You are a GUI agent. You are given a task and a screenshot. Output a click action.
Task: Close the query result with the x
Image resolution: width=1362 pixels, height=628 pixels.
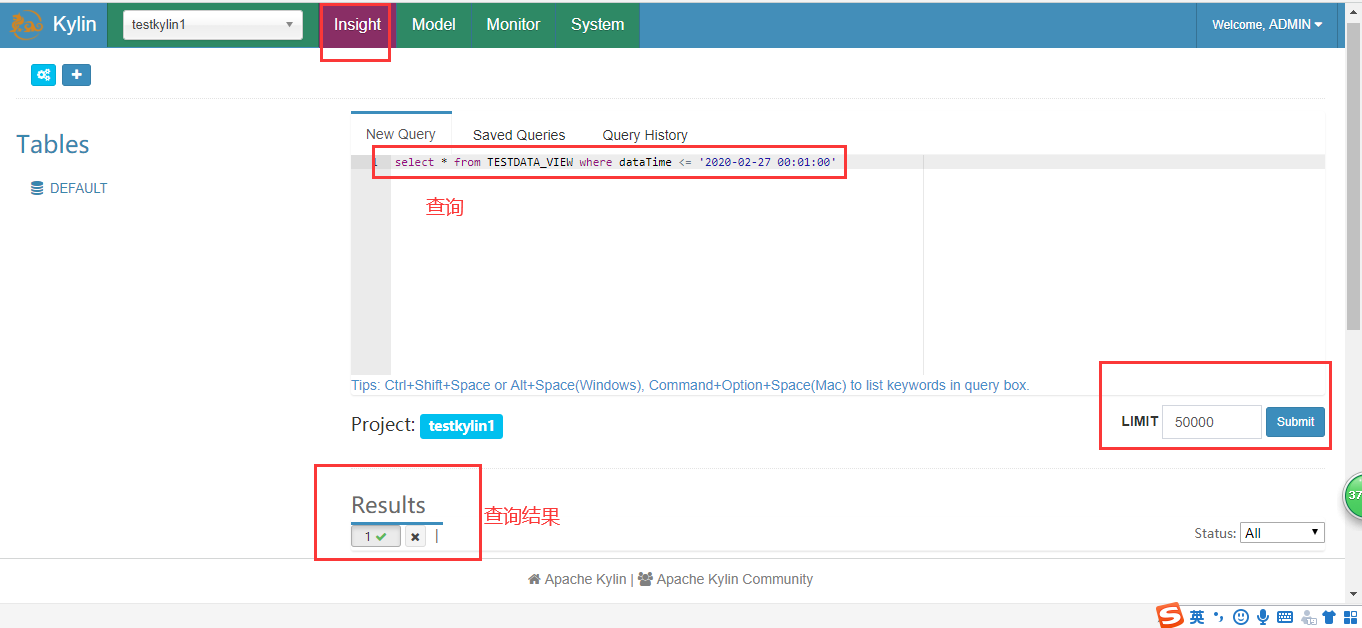click(415, 537)
